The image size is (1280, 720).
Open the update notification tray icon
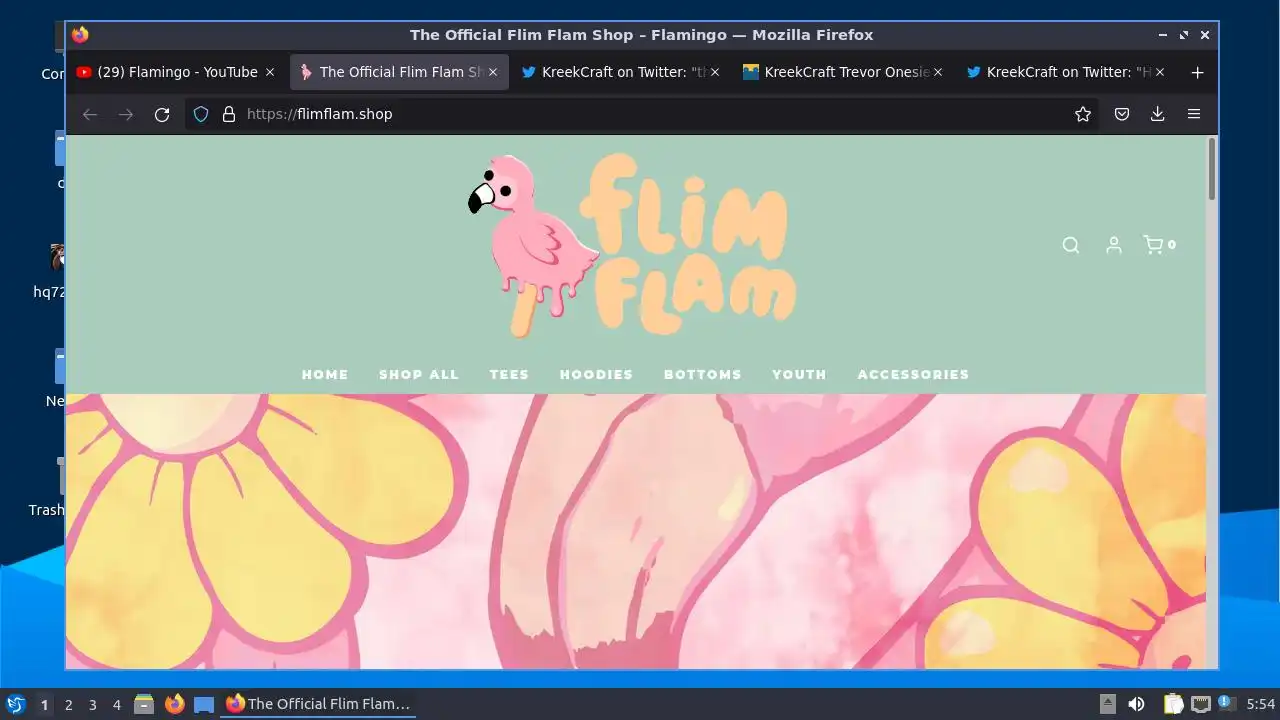coord(1227,704)
